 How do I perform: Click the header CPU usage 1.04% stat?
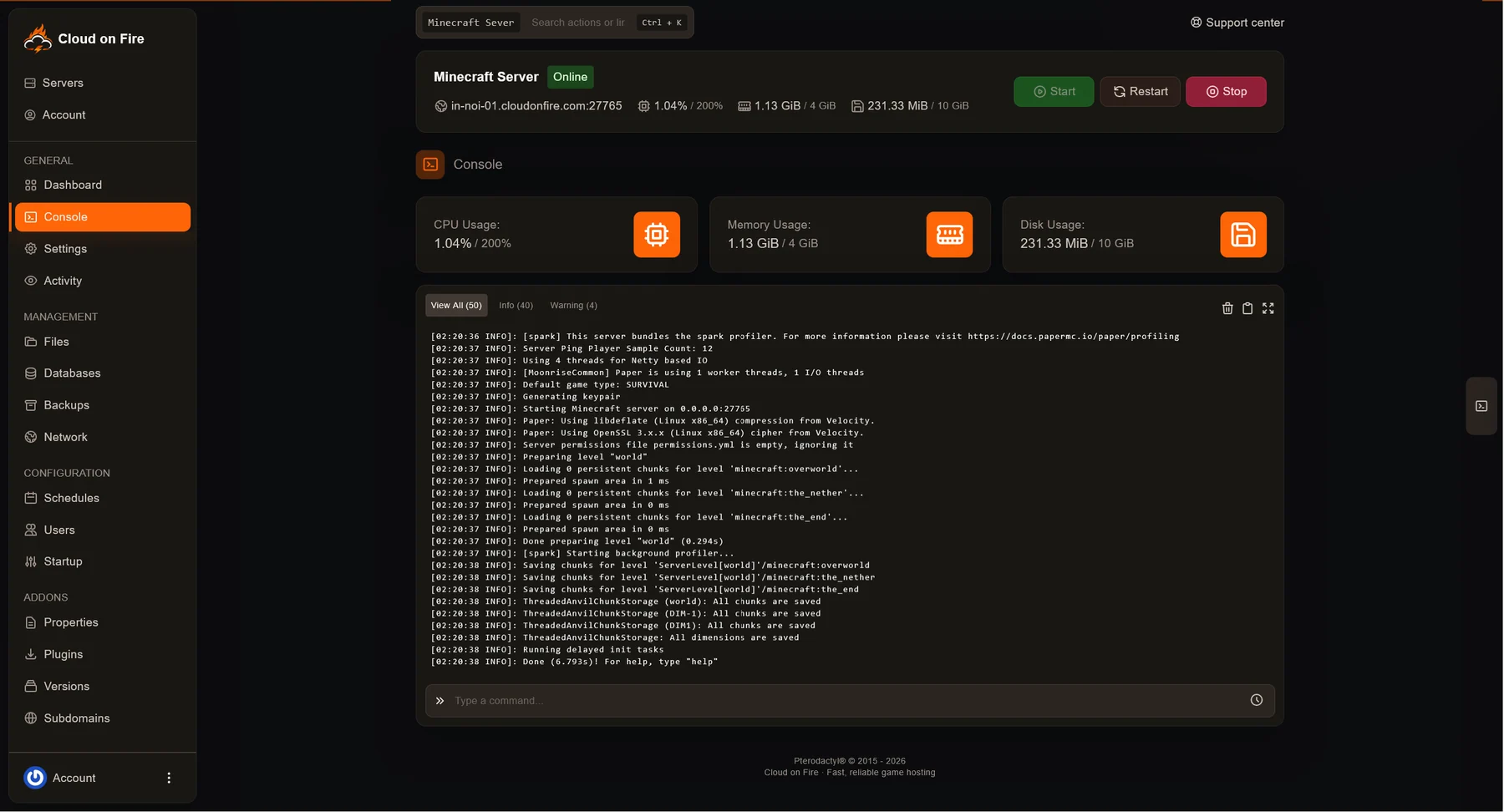point(680,106)
